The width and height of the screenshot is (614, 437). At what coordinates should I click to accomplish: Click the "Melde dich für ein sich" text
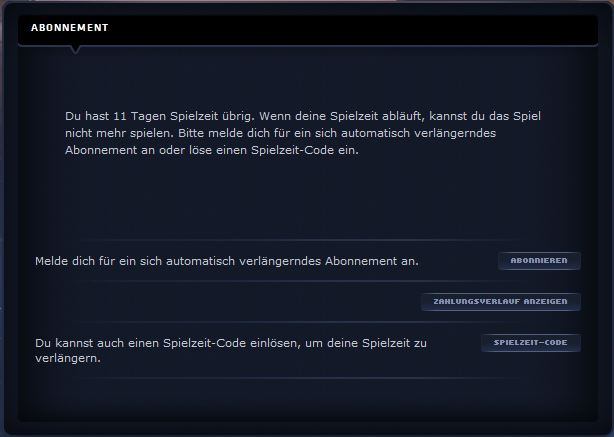(x=98, y=261)
